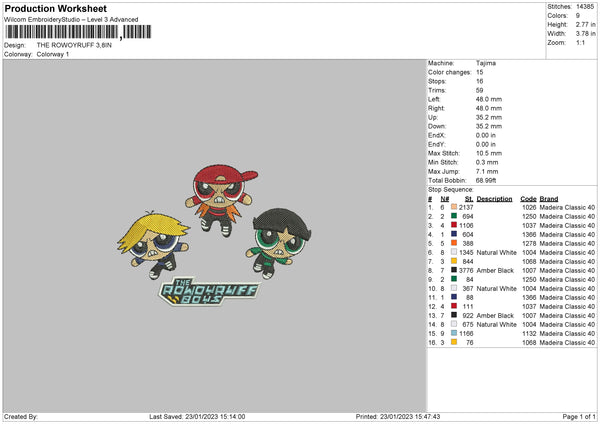600x424 pixels.
Task: Click the Min Stitch value 0.3 mm
Action: (487, 162)
